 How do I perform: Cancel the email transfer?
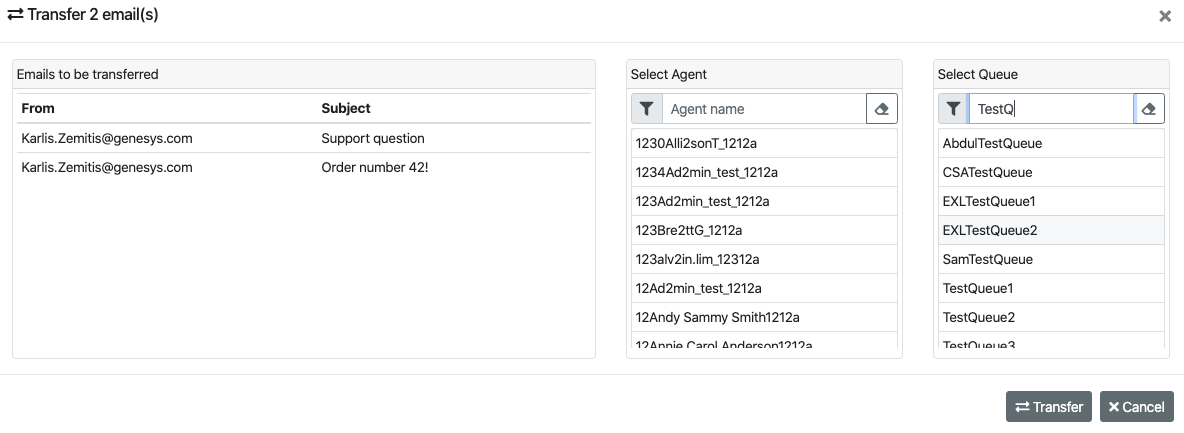[1136, 407]
